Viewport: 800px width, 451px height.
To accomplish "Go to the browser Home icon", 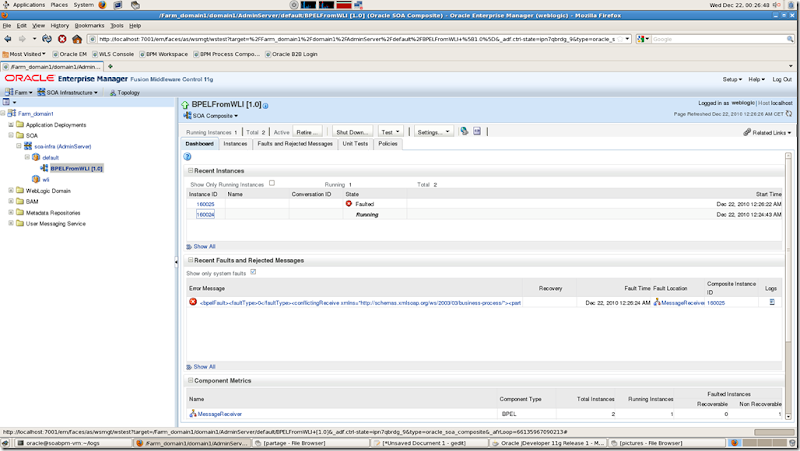I will tap(77, 39).
